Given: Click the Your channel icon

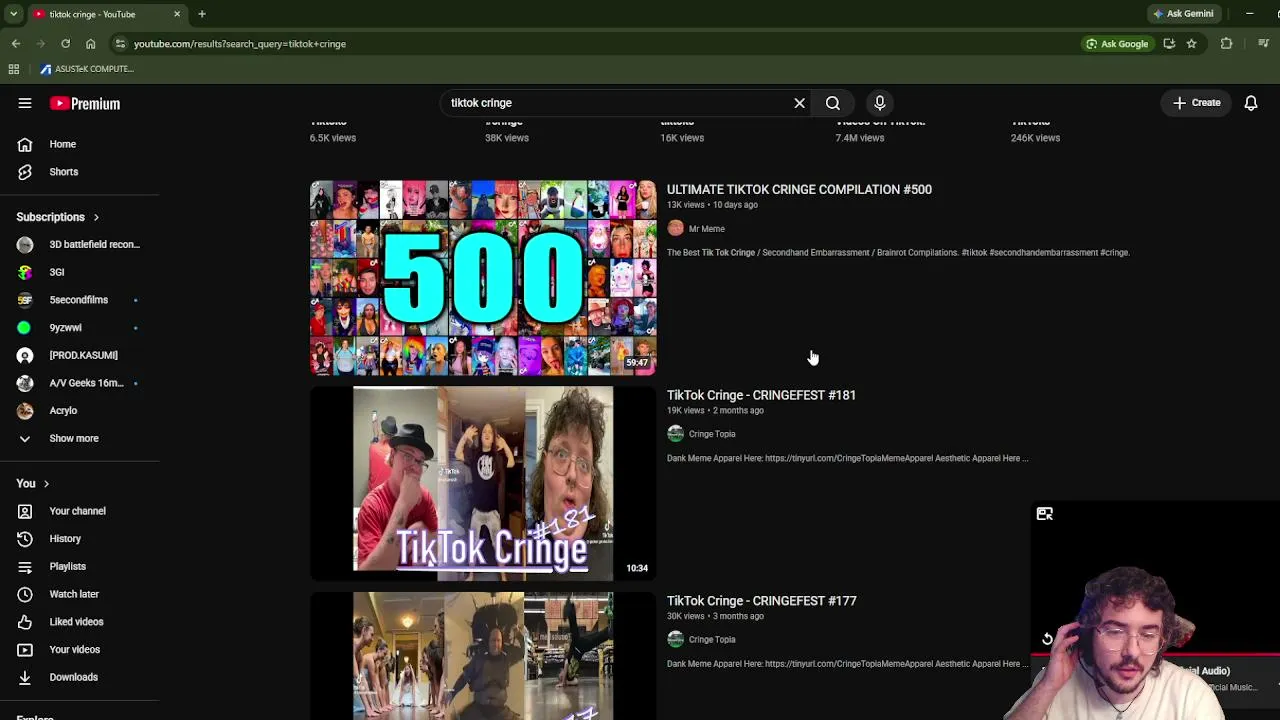Looking at the screenshot, I should tap(25, 511).
